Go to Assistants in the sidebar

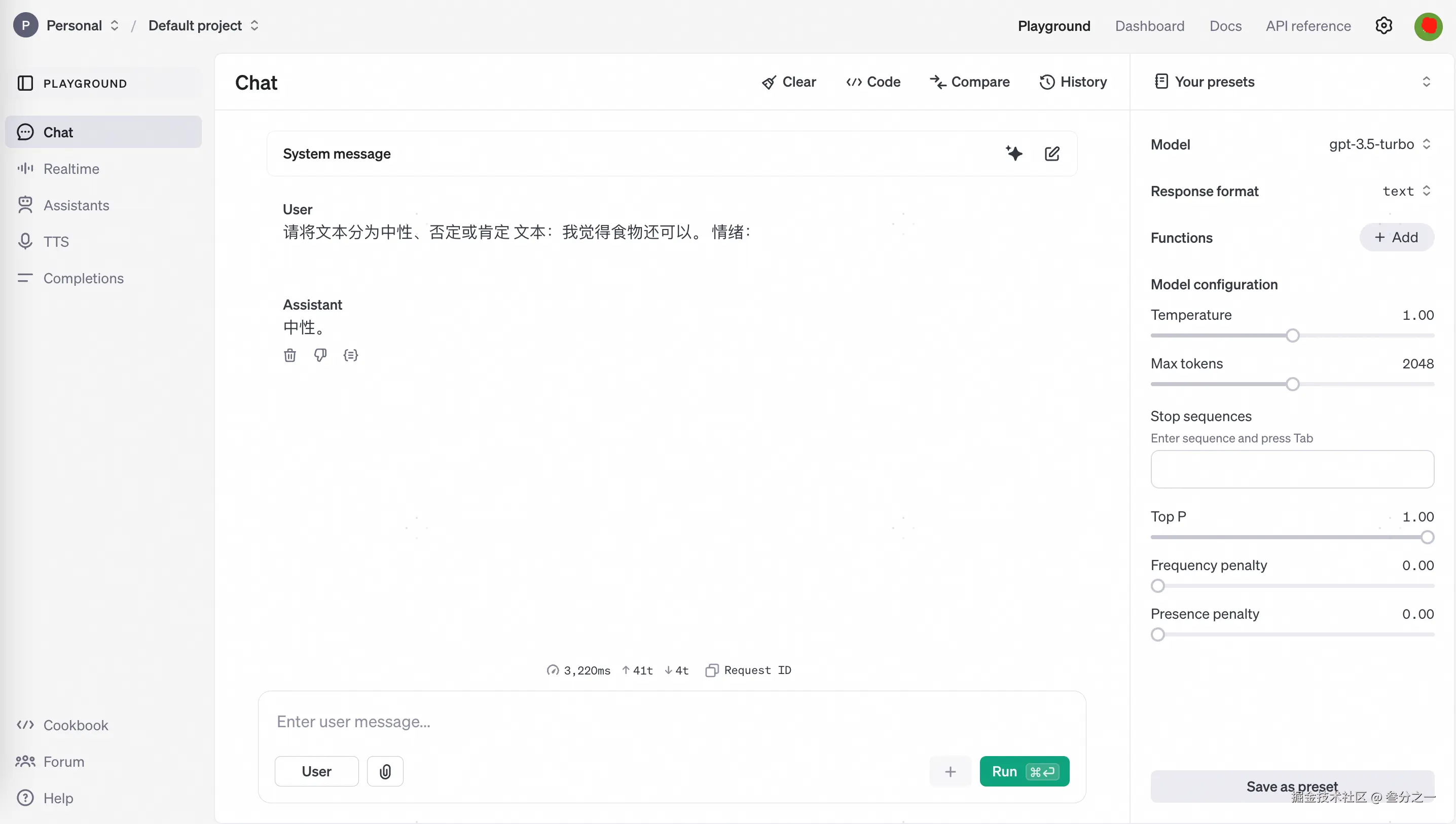click(76, 205)
